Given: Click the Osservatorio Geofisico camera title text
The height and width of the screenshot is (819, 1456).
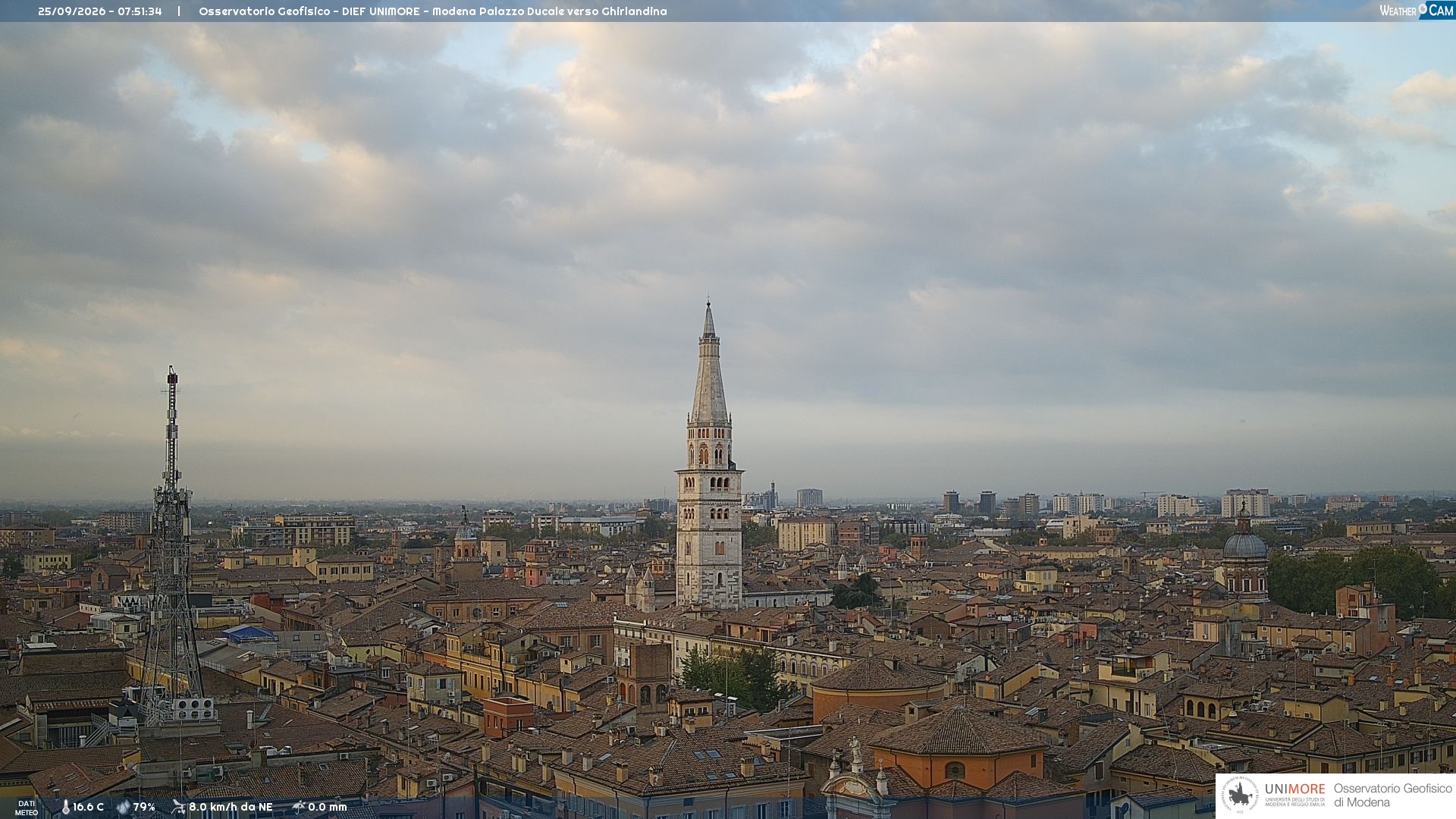Looking at the screenshot, I should pos(432,11).
